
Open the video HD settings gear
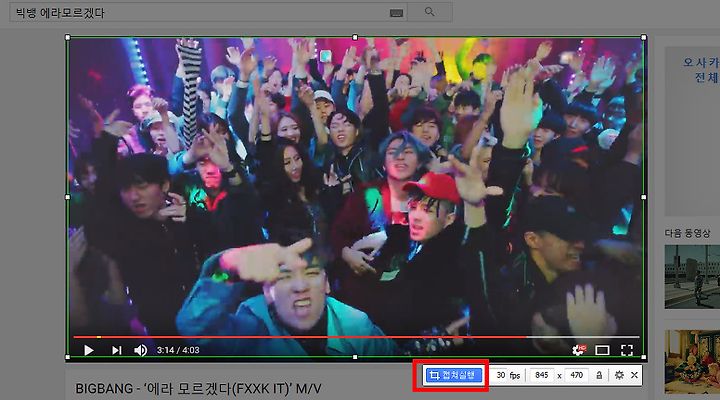tap(579, 350)
